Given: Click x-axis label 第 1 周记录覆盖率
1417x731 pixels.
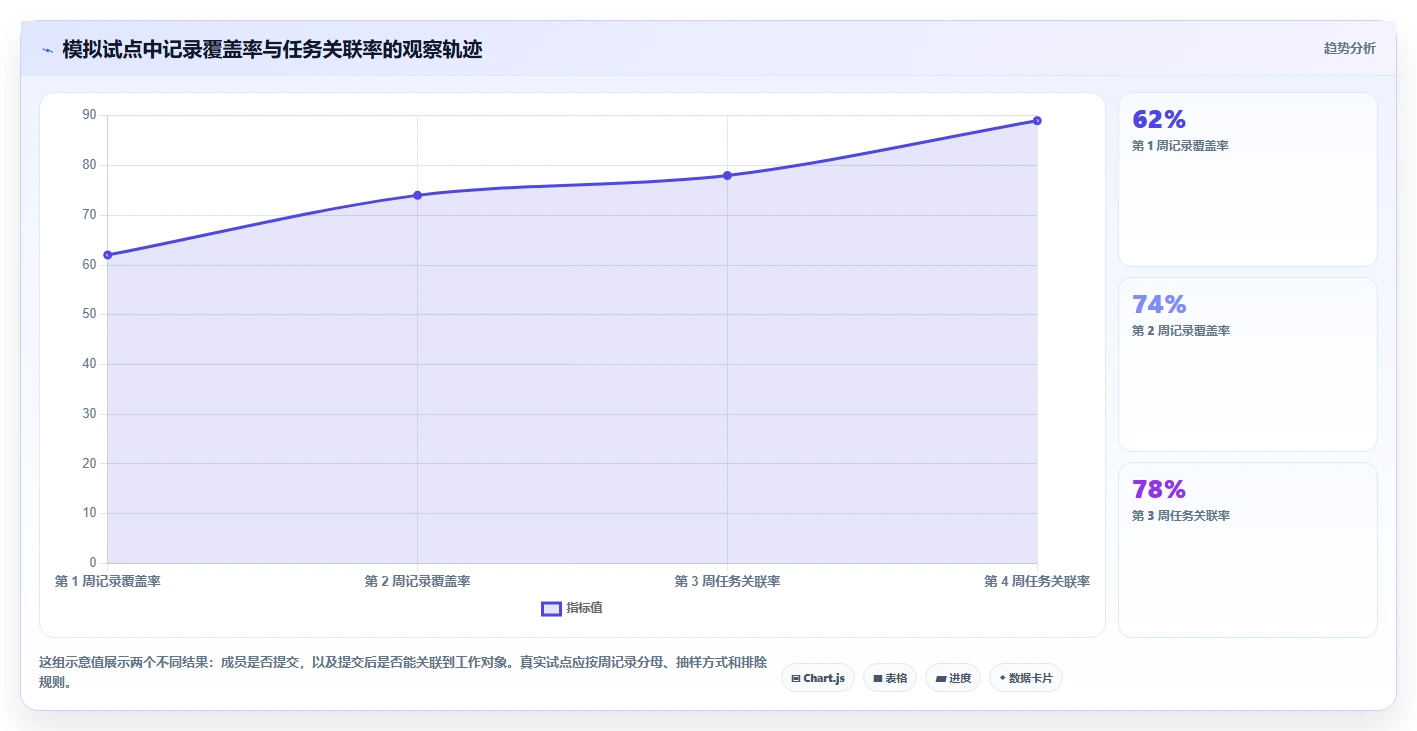Looking at the screenshot, I should (x=108, y=581).
